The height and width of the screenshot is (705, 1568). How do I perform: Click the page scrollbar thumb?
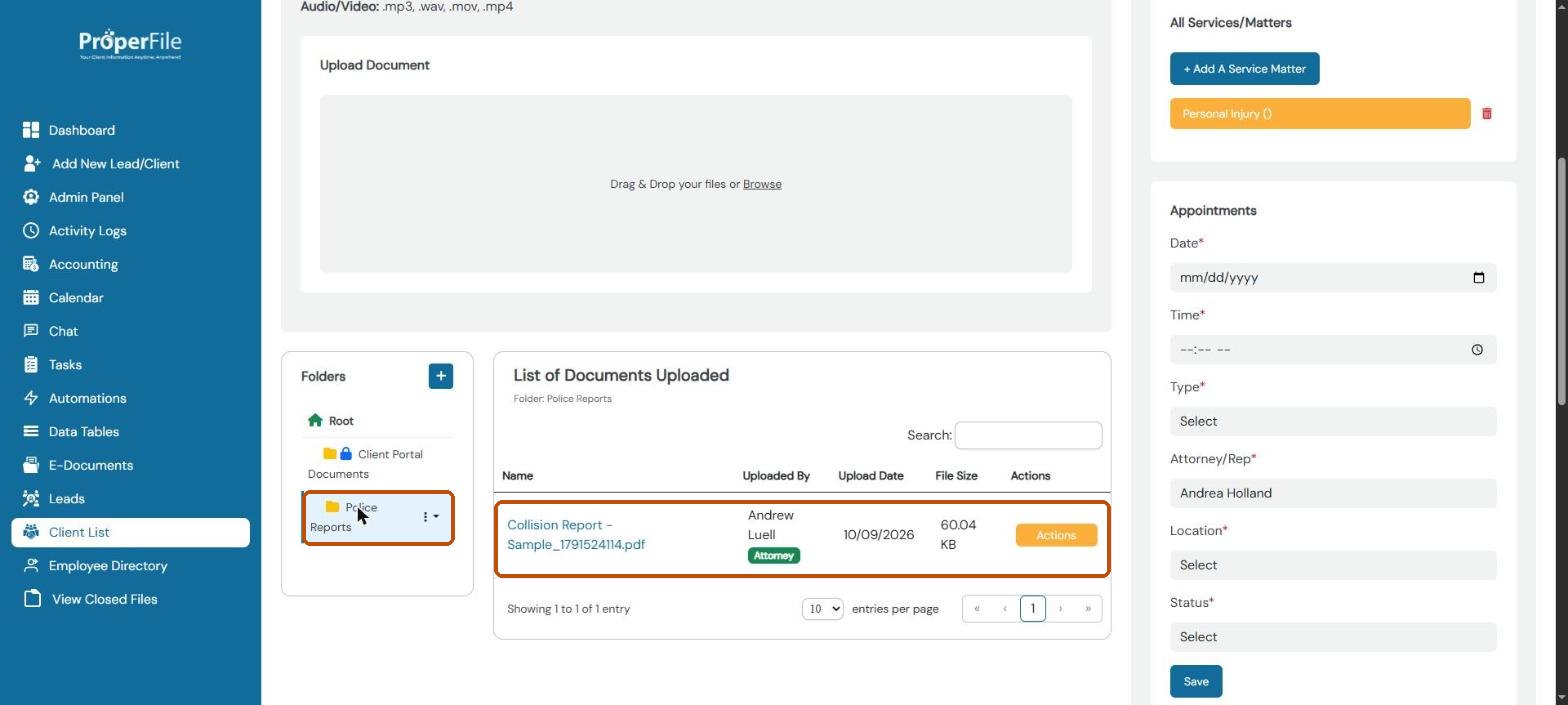point(1561,282)
